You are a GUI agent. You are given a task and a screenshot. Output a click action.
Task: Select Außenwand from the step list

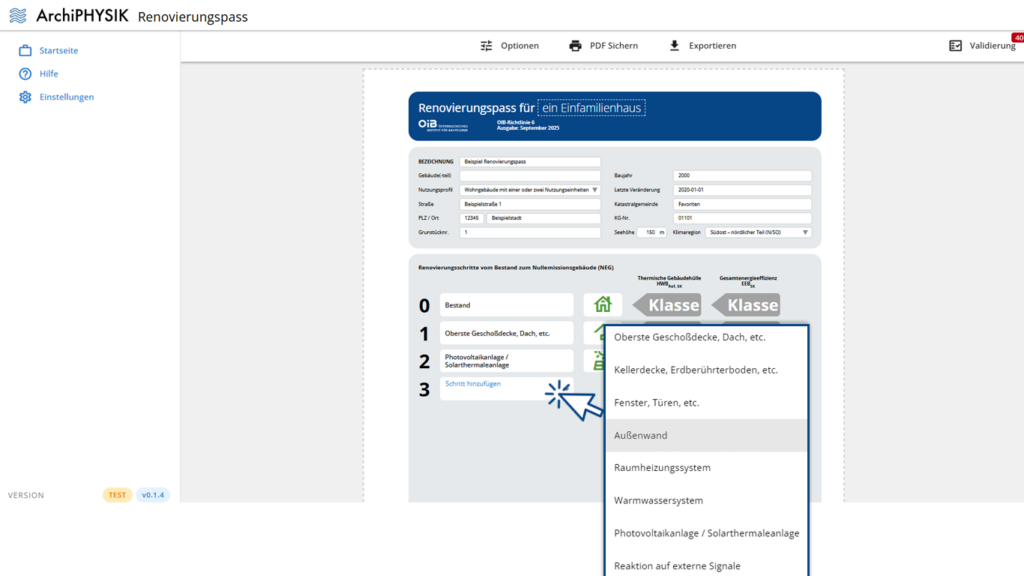coord(707,435)
